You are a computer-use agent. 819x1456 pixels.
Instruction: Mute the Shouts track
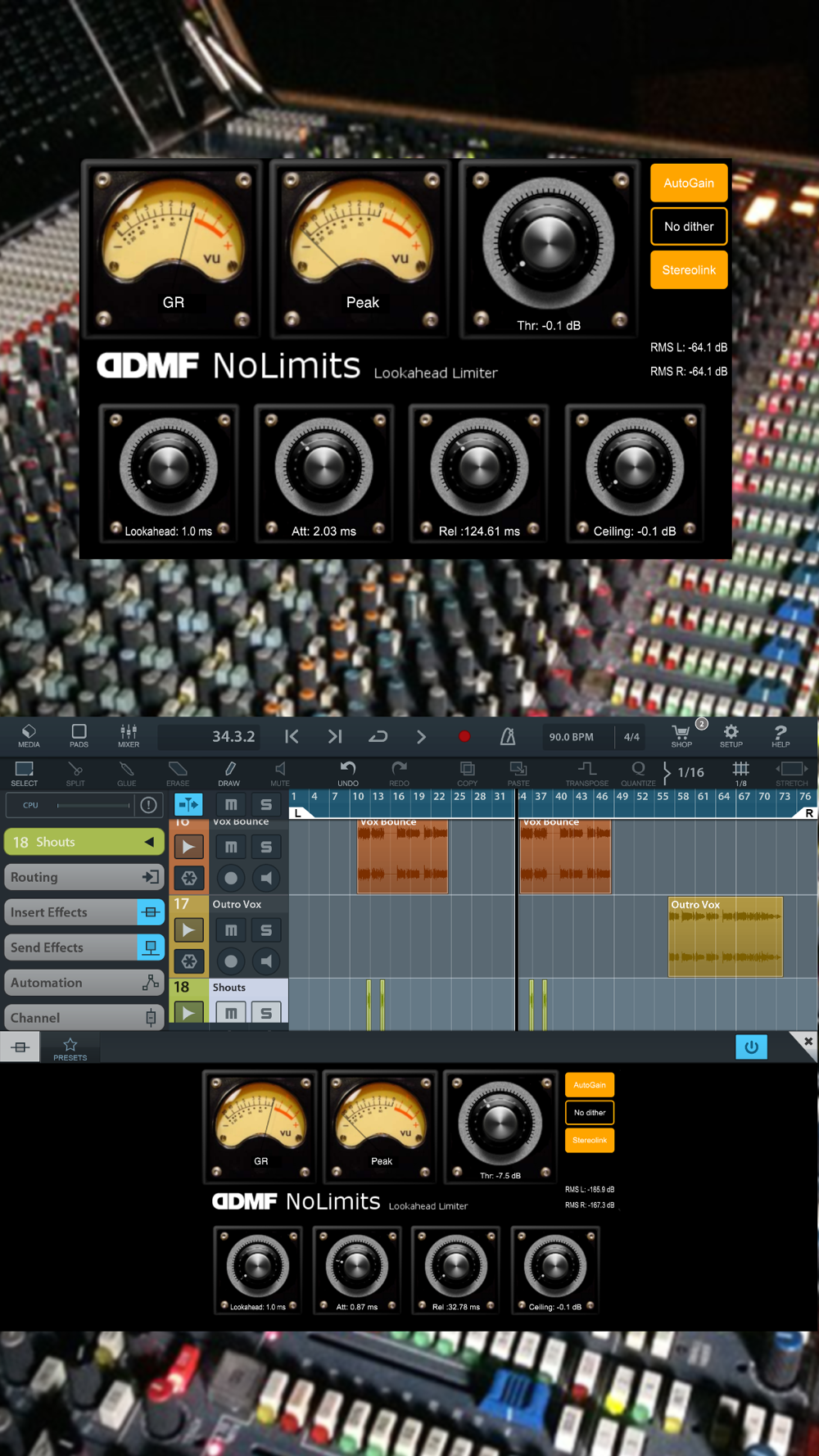(231, 1013)
